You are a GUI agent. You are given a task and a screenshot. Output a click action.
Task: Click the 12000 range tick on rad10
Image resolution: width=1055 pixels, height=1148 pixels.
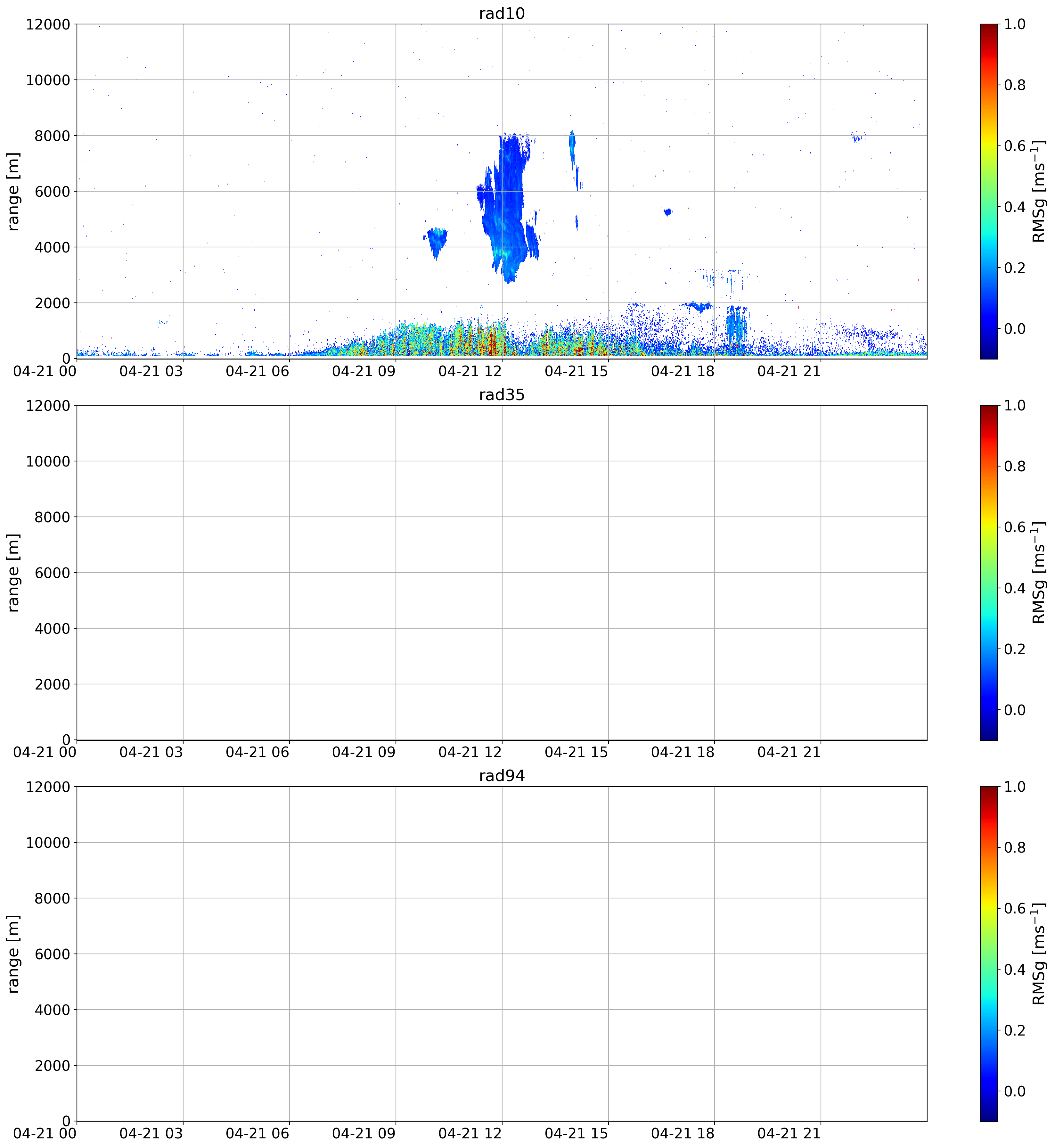pos(48,24)
